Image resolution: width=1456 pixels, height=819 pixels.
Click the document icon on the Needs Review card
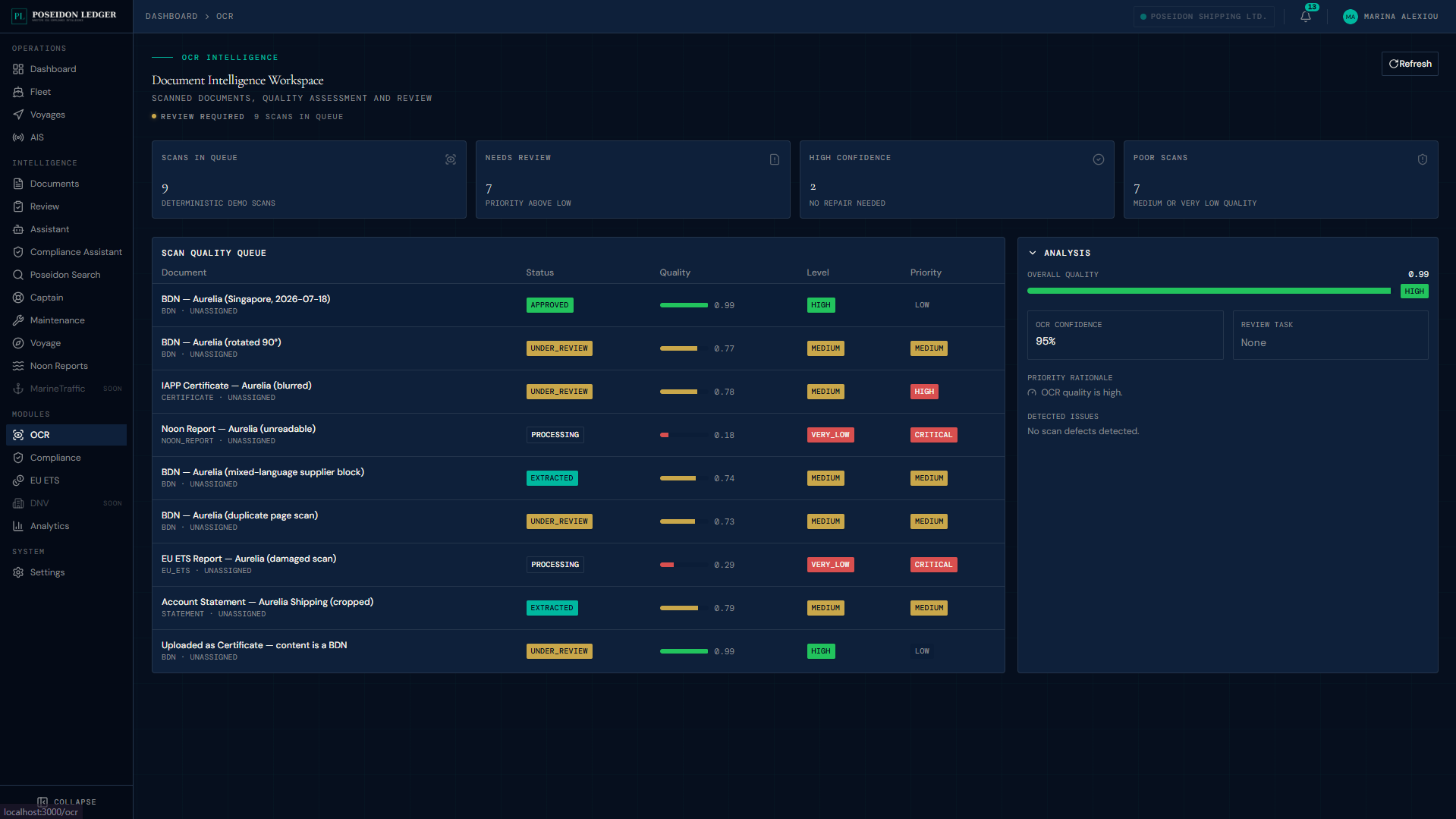[774, 159]
